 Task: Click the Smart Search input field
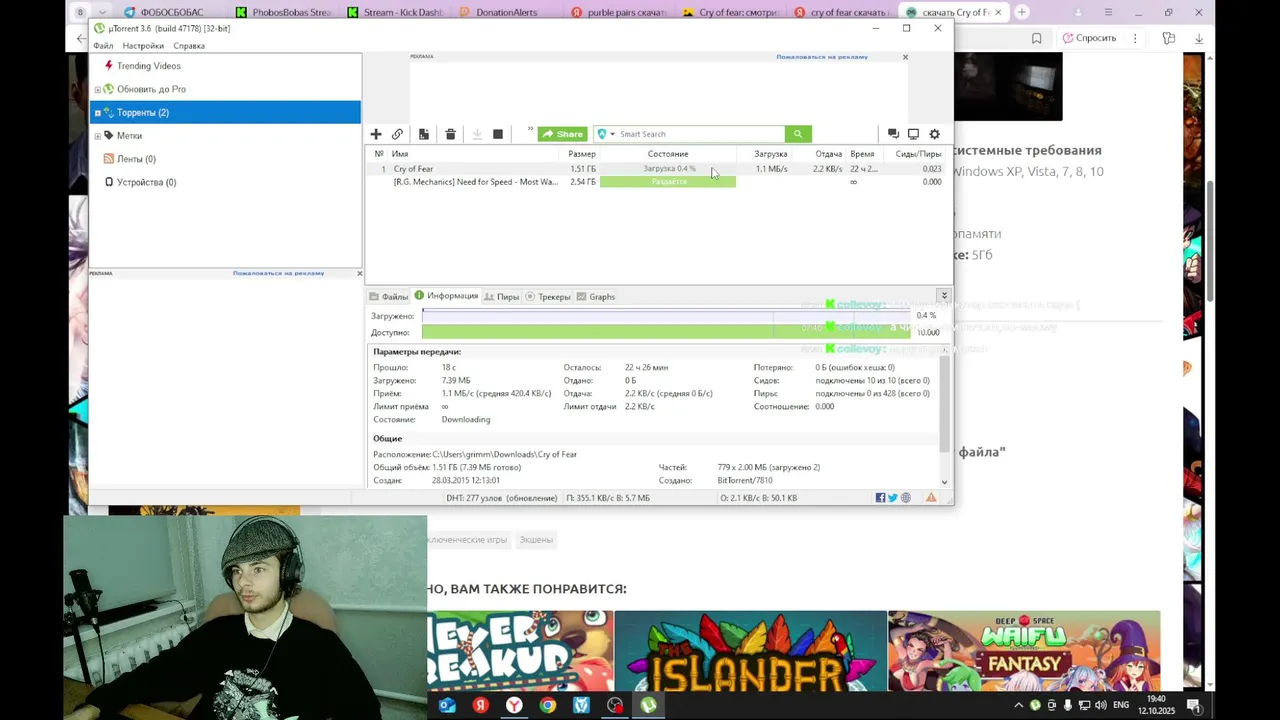(700, 134)
